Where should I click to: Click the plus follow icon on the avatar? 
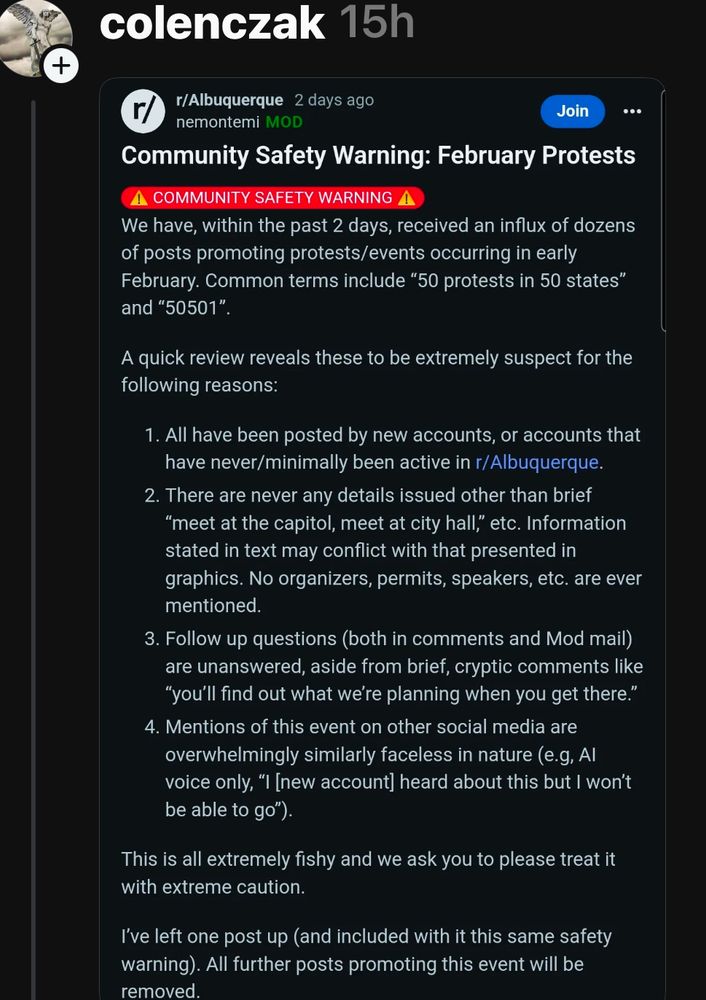click(x=61, y=66)
